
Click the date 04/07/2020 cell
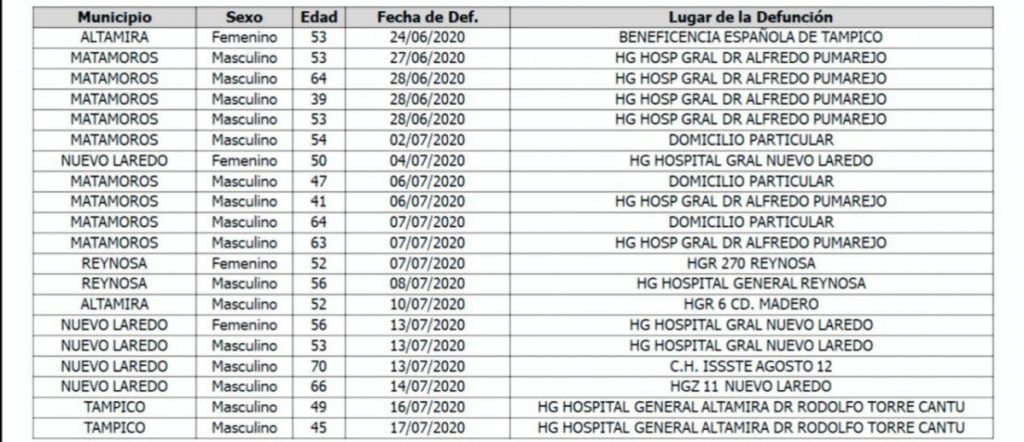(x=428, y=161)
